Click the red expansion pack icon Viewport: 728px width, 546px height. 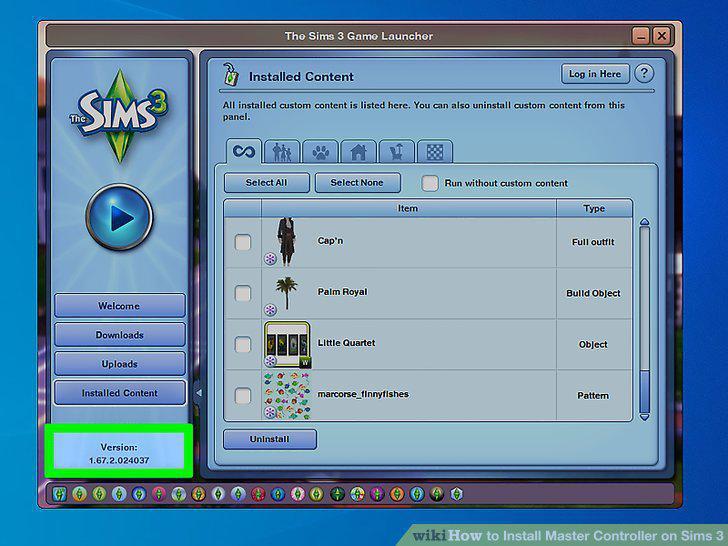(x=258, y=494)
